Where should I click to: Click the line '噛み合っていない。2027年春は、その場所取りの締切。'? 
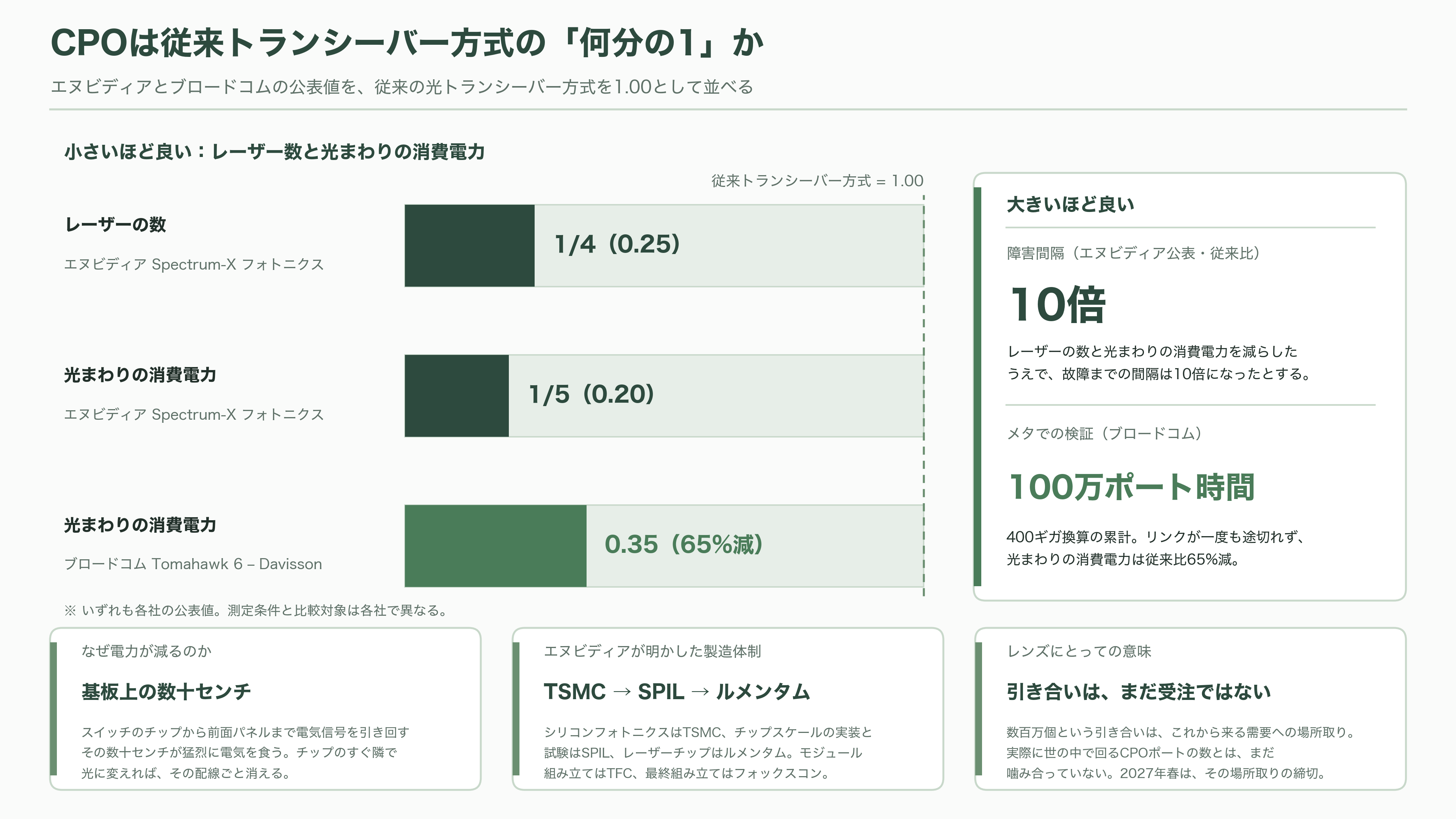coord(1167,773)
